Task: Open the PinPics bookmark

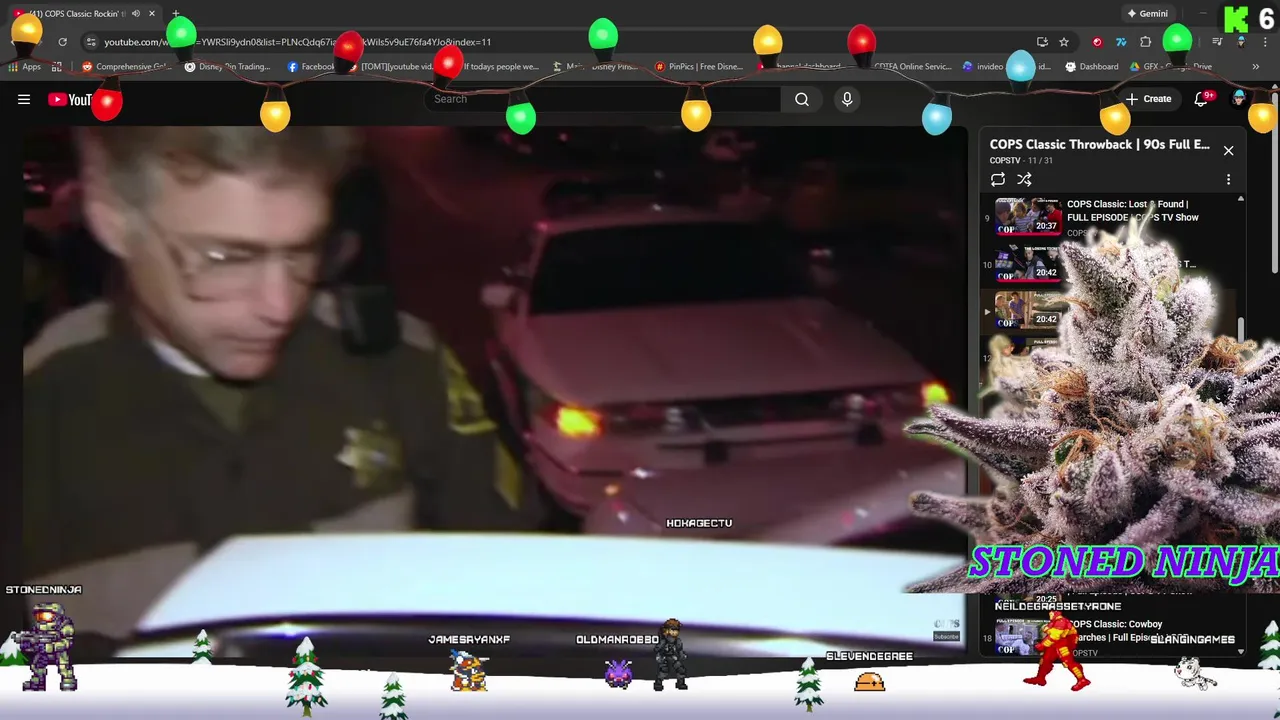Action: click(x=698, y=67)
